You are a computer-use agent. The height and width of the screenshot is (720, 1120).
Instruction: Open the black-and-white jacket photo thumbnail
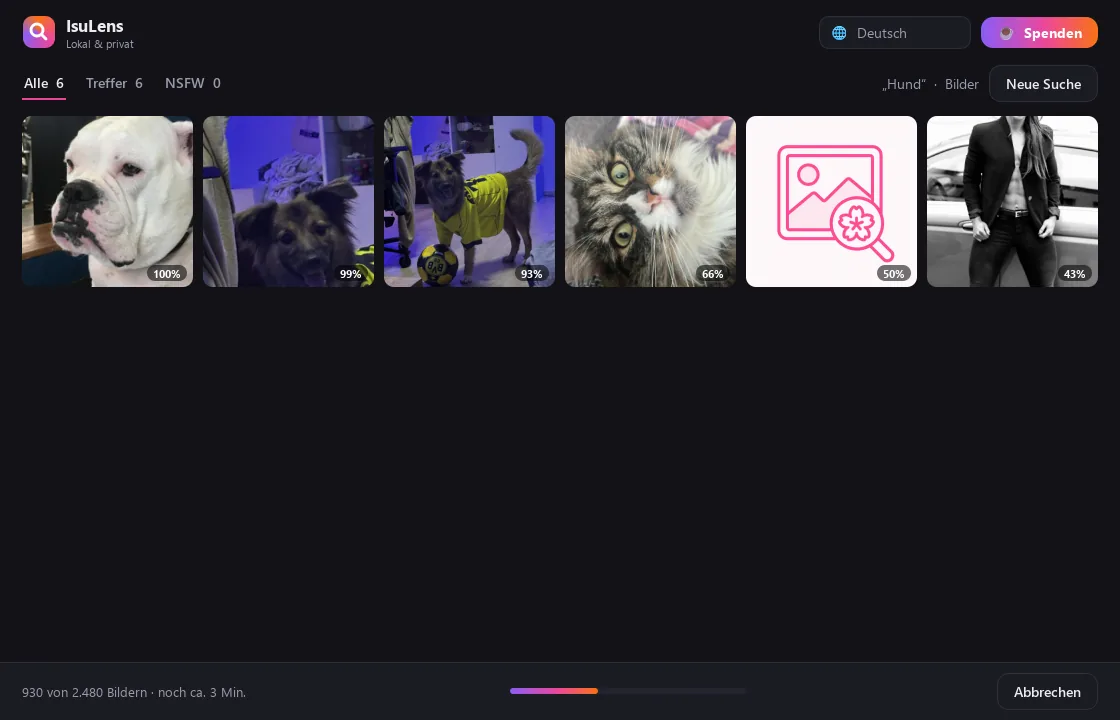click(1012, 201)
